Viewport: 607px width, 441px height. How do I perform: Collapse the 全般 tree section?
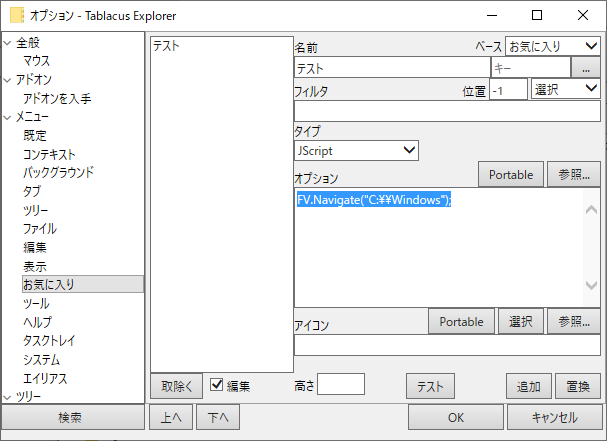point(7,43)
